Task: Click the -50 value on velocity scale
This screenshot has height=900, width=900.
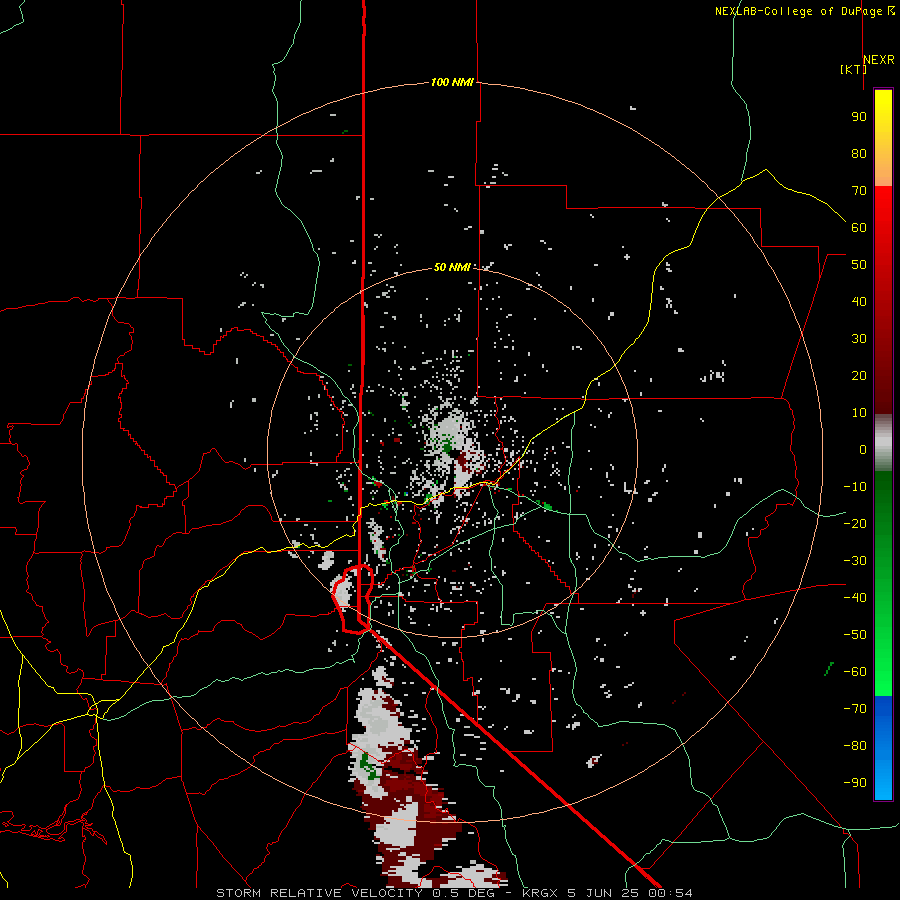Action: (x=855, y=635)
